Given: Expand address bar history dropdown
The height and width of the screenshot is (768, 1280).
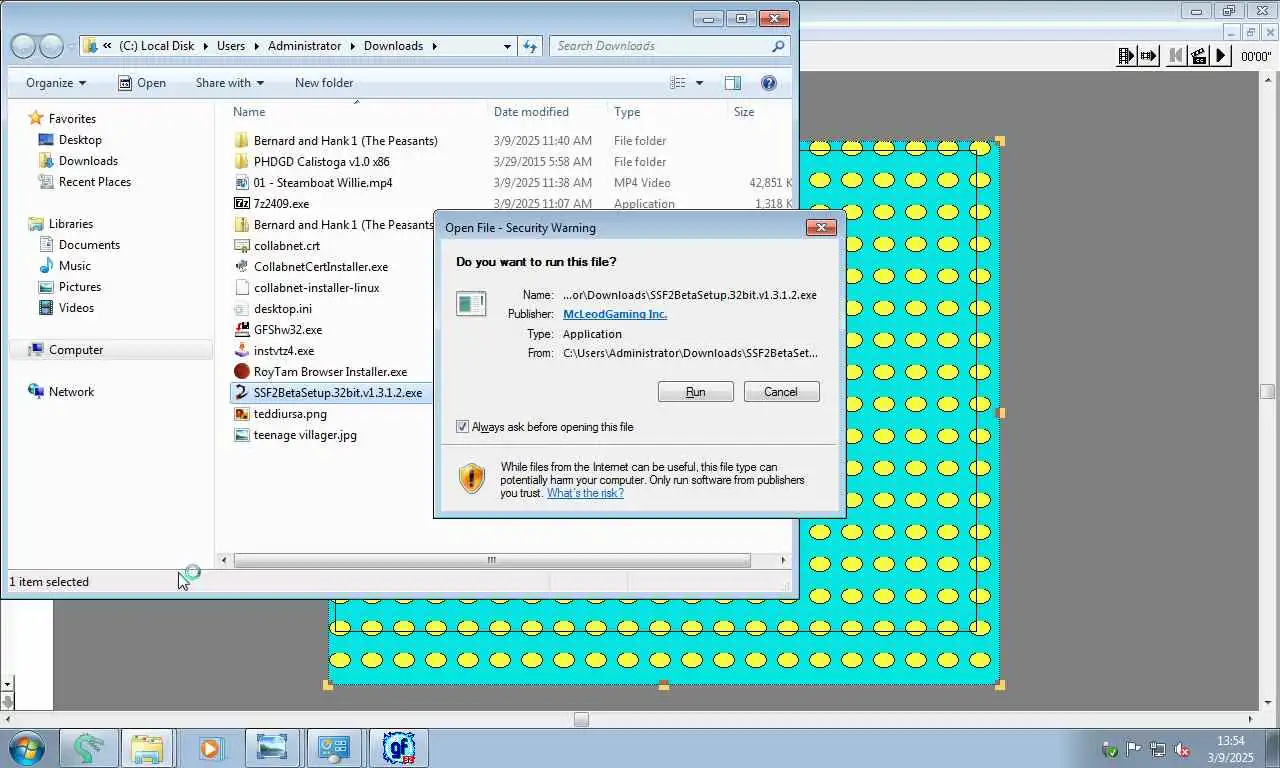Looking at the screenshot, I should (508, 46).
